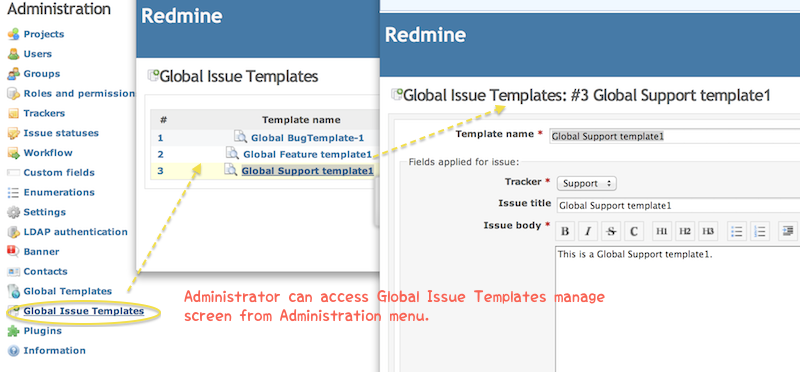Viewport: 800px width, 372px height.
Task: Click template number 1 in list
Action: [x=160, y=138]
